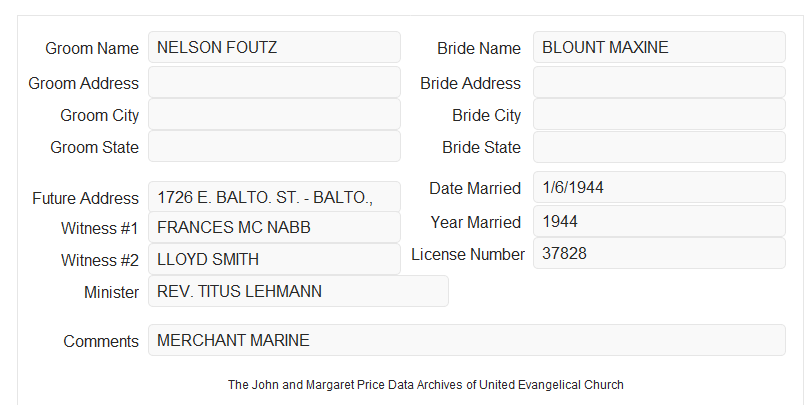Screen dimensions: 805x405
Task: Click the Comments field MERCHANT MARINE
Action: coord(467,340)
